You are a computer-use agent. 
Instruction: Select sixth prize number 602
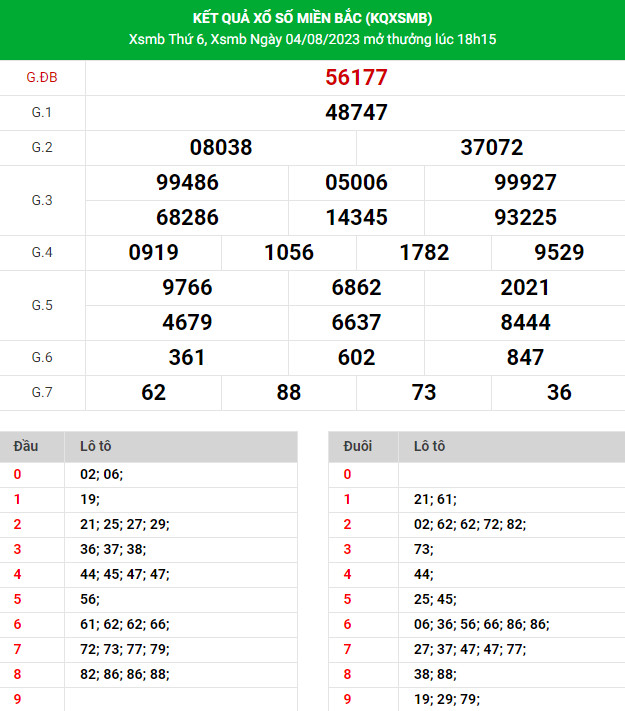(356, 357)
